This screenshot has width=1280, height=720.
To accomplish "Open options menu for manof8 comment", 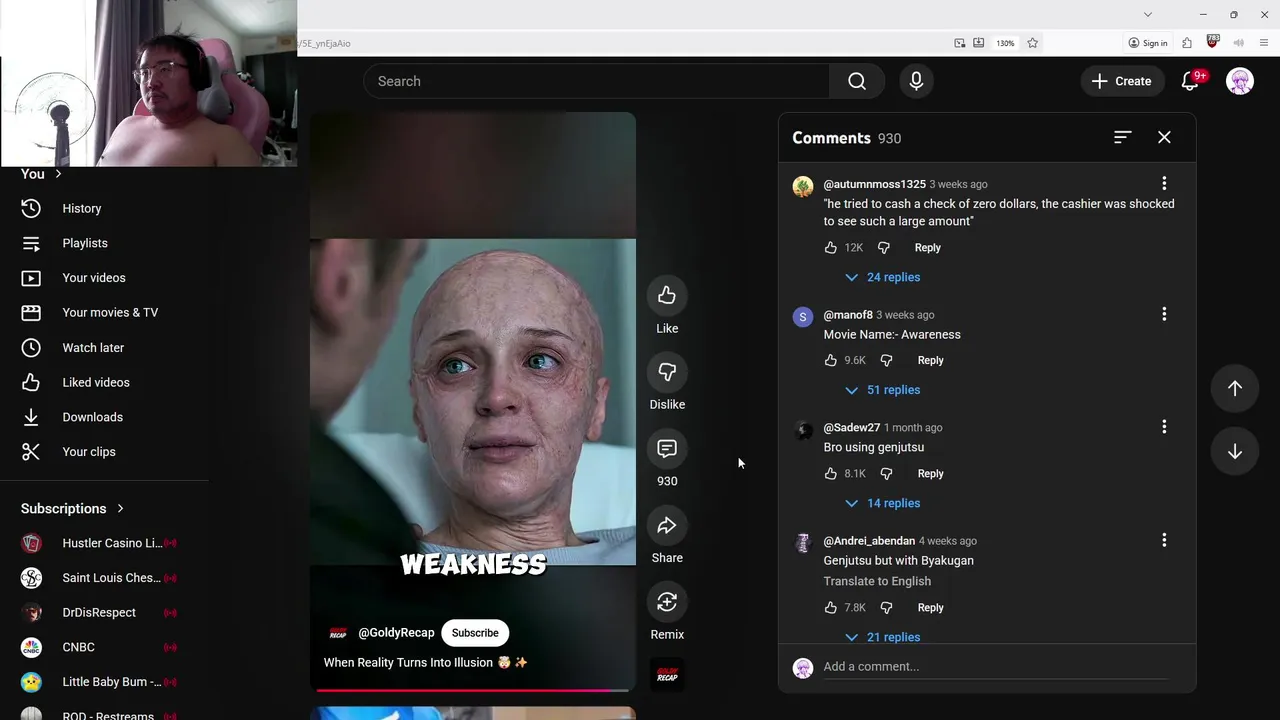I will (1164, 314).
